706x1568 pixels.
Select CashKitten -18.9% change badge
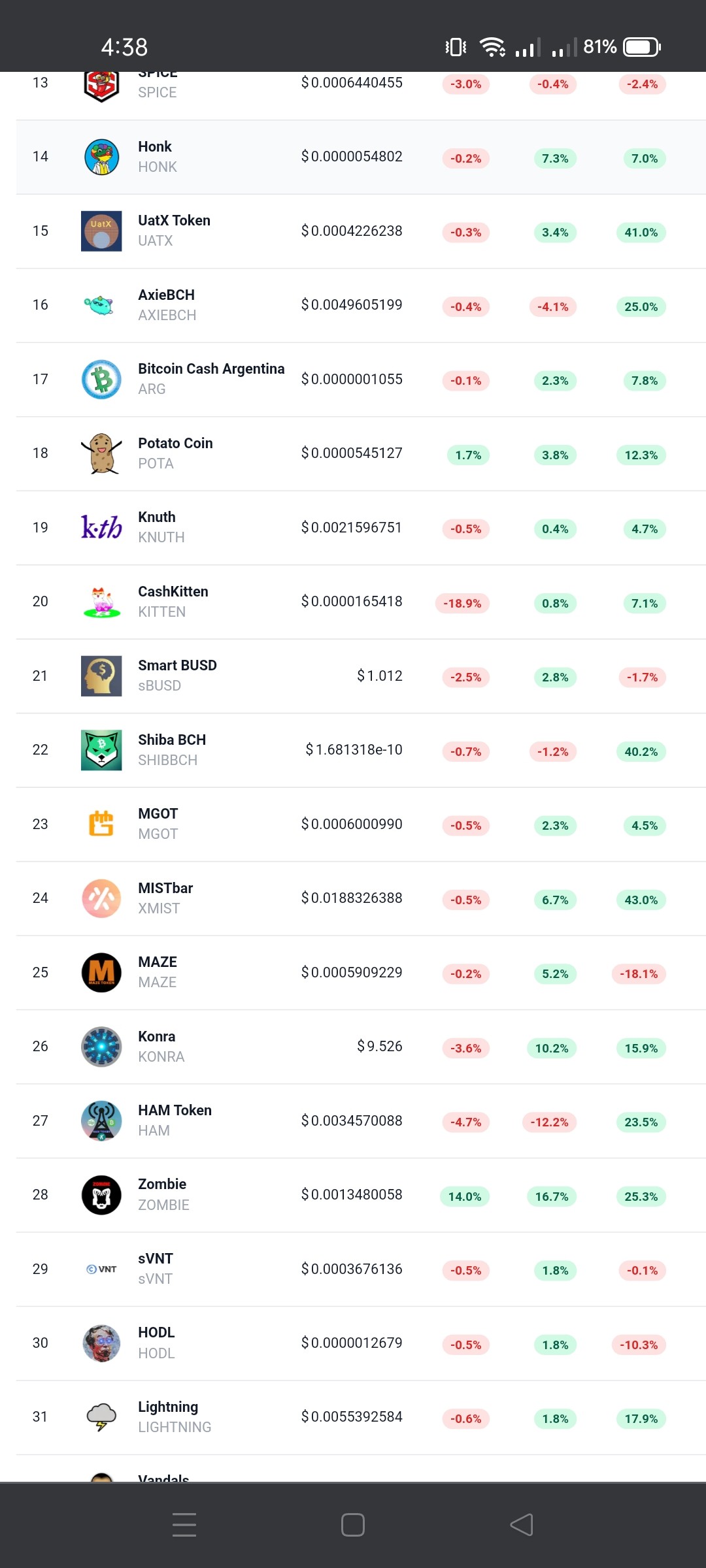[x=462, y=603]
